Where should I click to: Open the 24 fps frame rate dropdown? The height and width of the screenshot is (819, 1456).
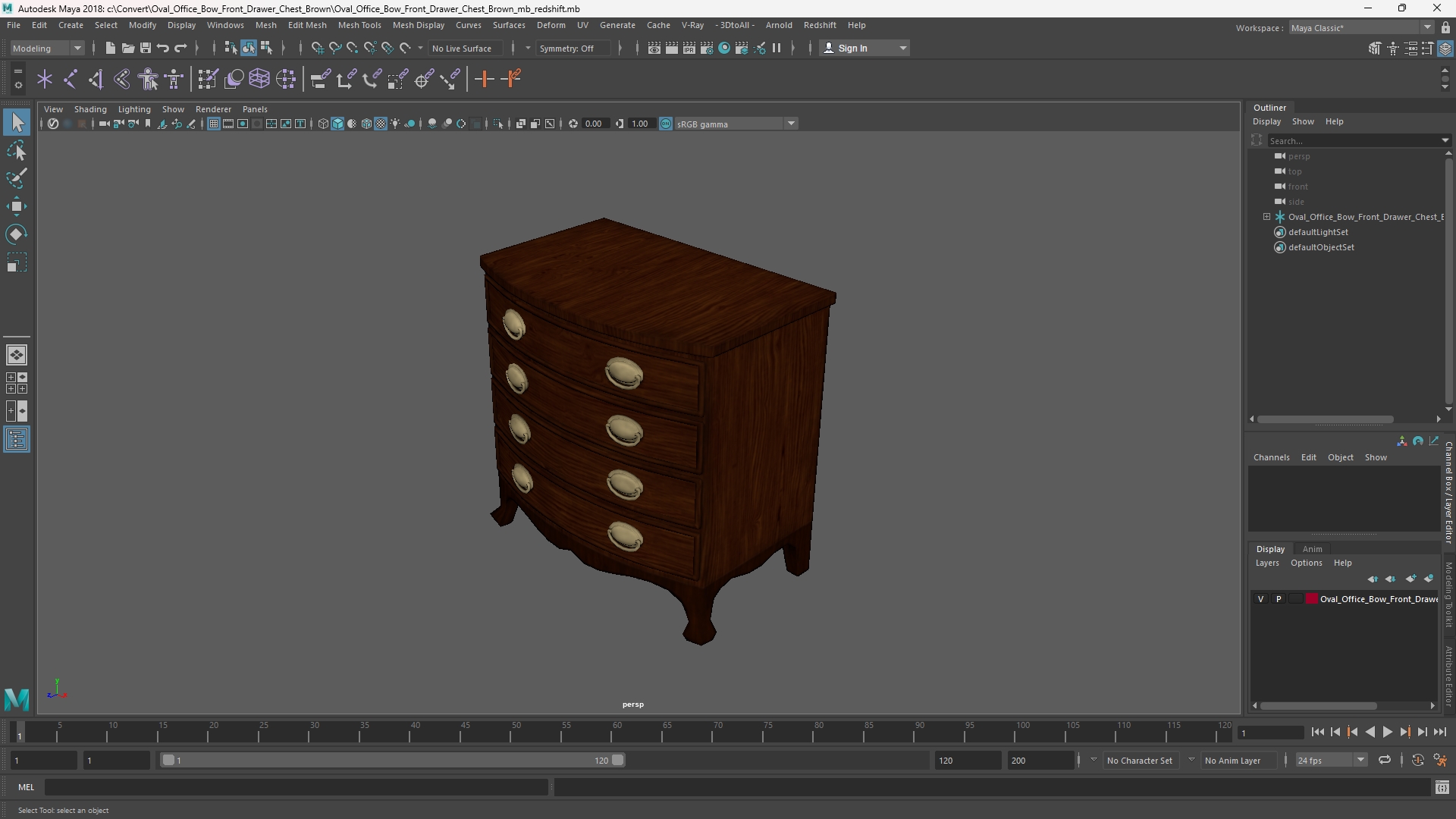pos(1331,760)
